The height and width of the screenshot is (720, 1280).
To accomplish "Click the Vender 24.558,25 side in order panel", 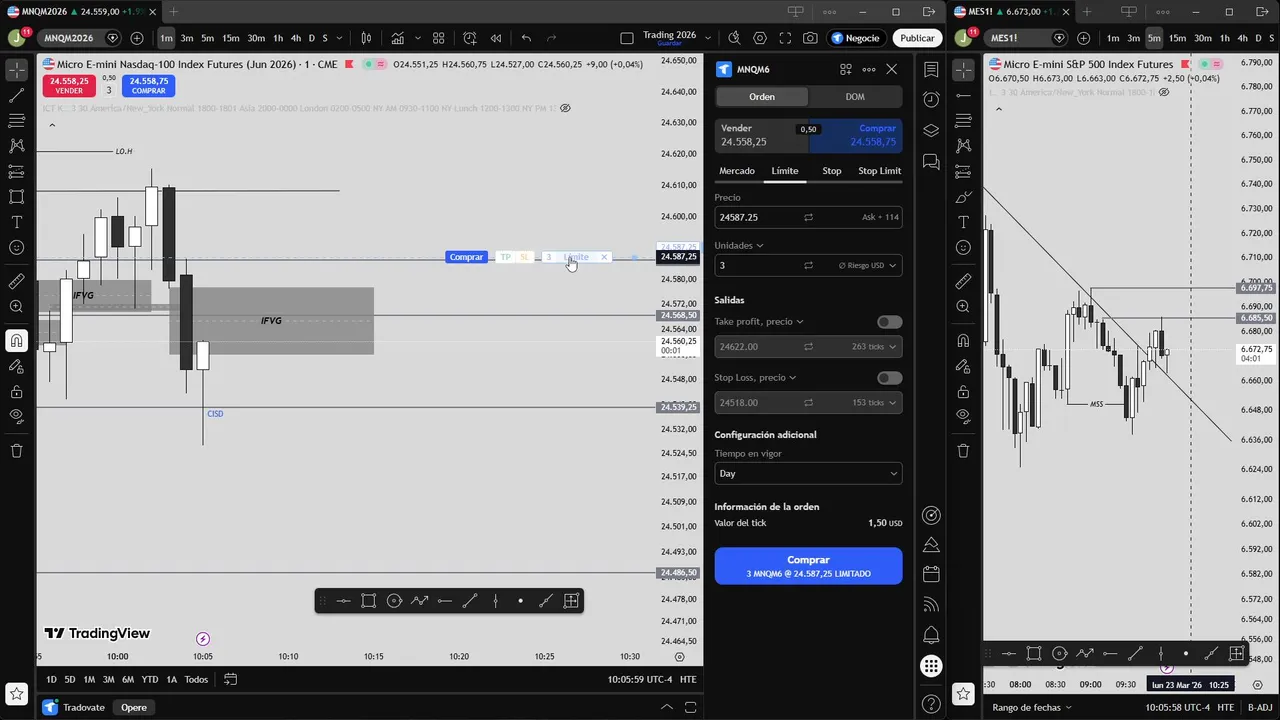I will 762,135.
